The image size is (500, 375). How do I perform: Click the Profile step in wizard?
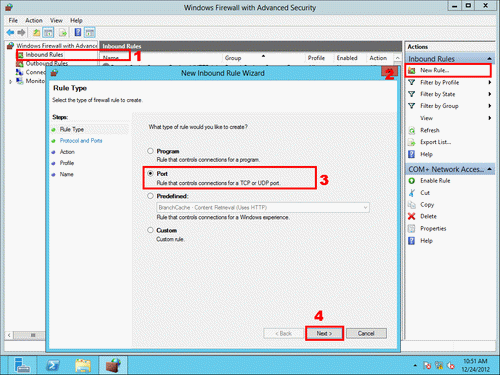pos(67,163)
